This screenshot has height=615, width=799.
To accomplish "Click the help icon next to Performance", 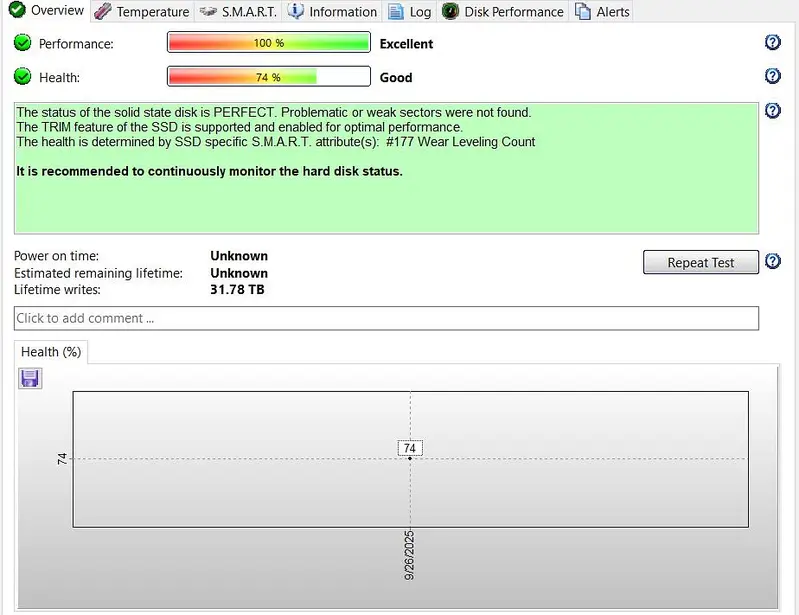I will point(772,42).
